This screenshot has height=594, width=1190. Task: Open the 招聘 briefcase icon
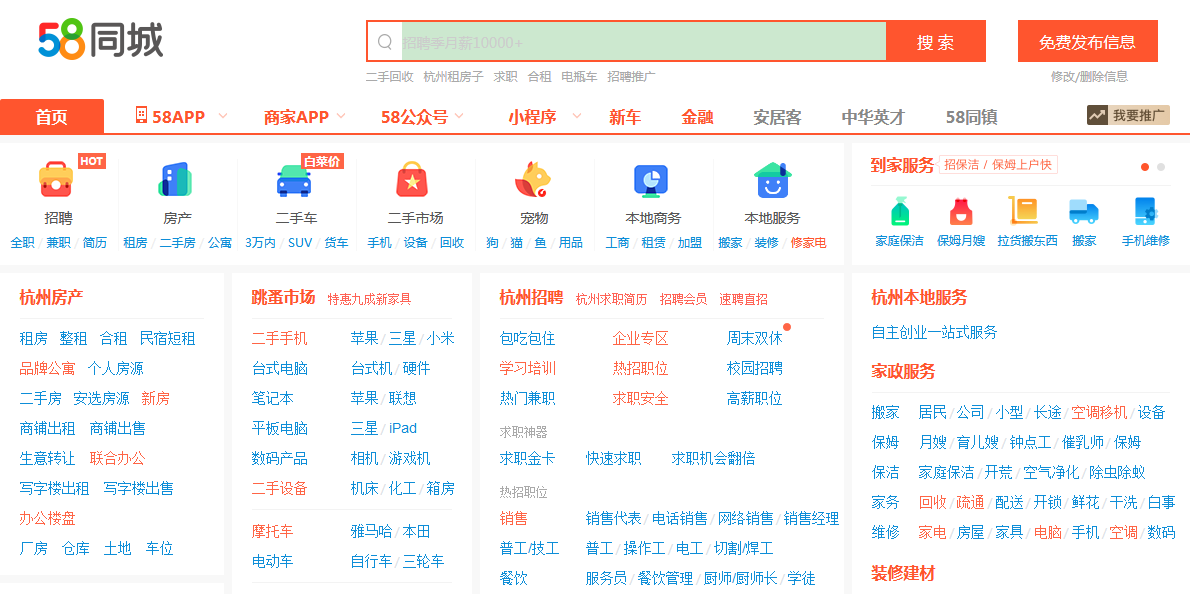tap(56, 179)
